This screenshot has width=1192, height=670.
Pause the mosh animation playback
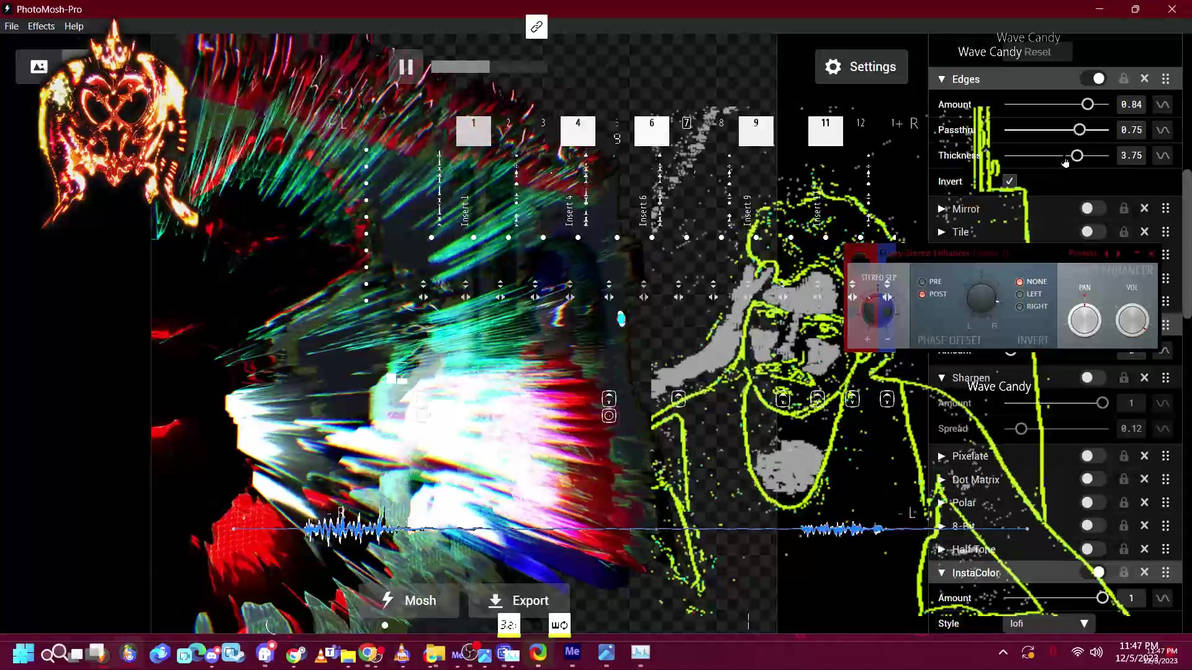(x=406, y=67)
